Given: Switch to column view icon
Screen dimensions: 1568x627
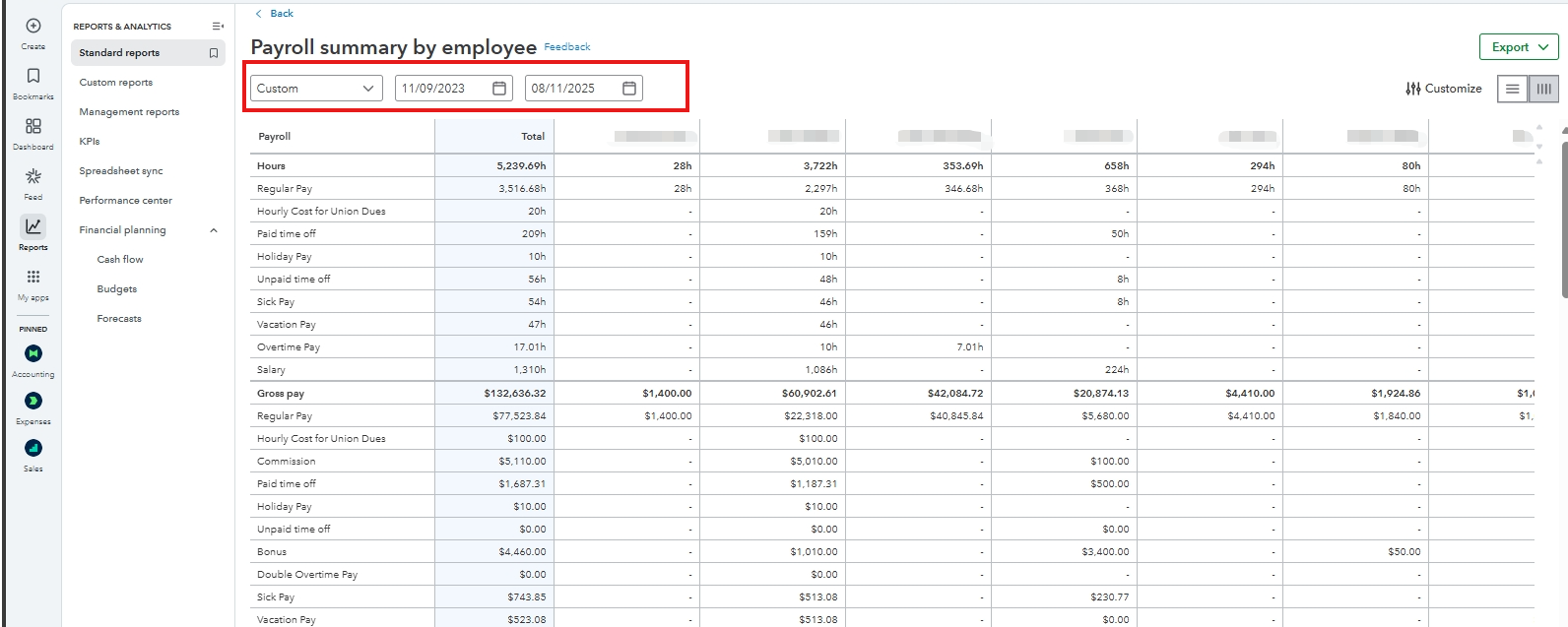Looking at the screenshot, I should (1544, 89).
